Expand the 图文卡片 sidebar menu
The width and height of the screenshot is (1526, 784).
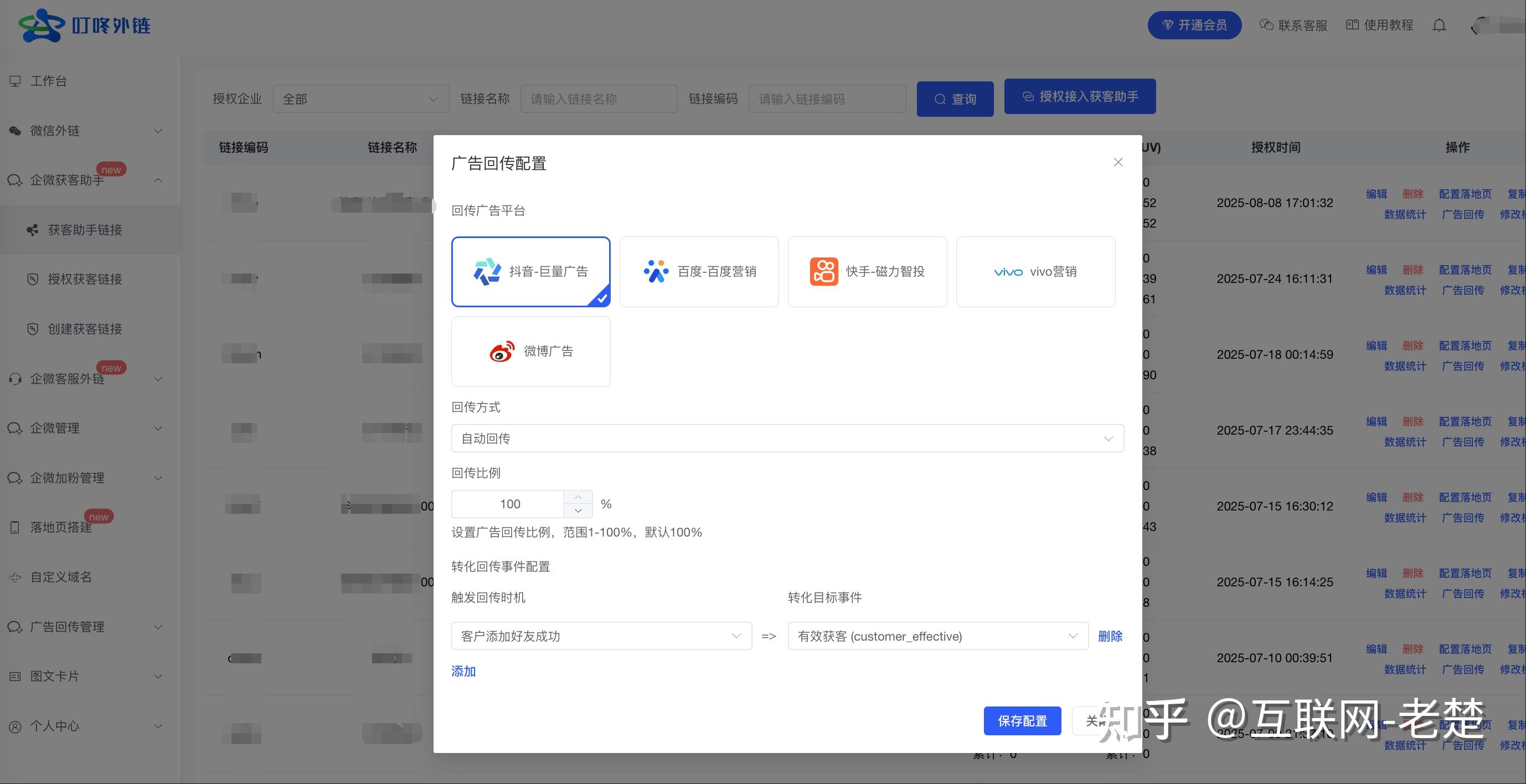[90, 676]
